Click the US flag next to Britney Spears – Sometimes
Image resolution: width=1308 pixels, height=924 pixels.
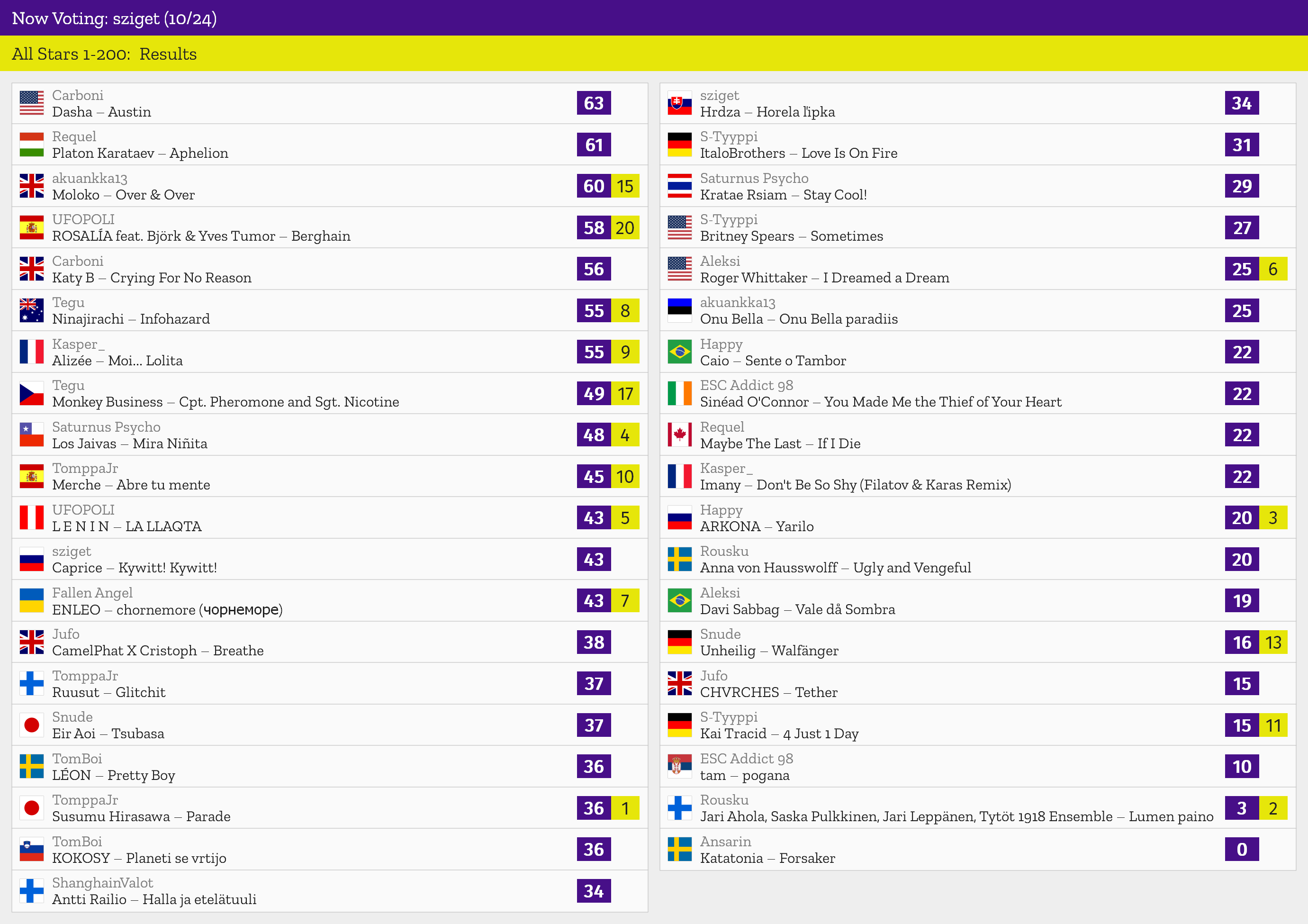tap(680, 227)
